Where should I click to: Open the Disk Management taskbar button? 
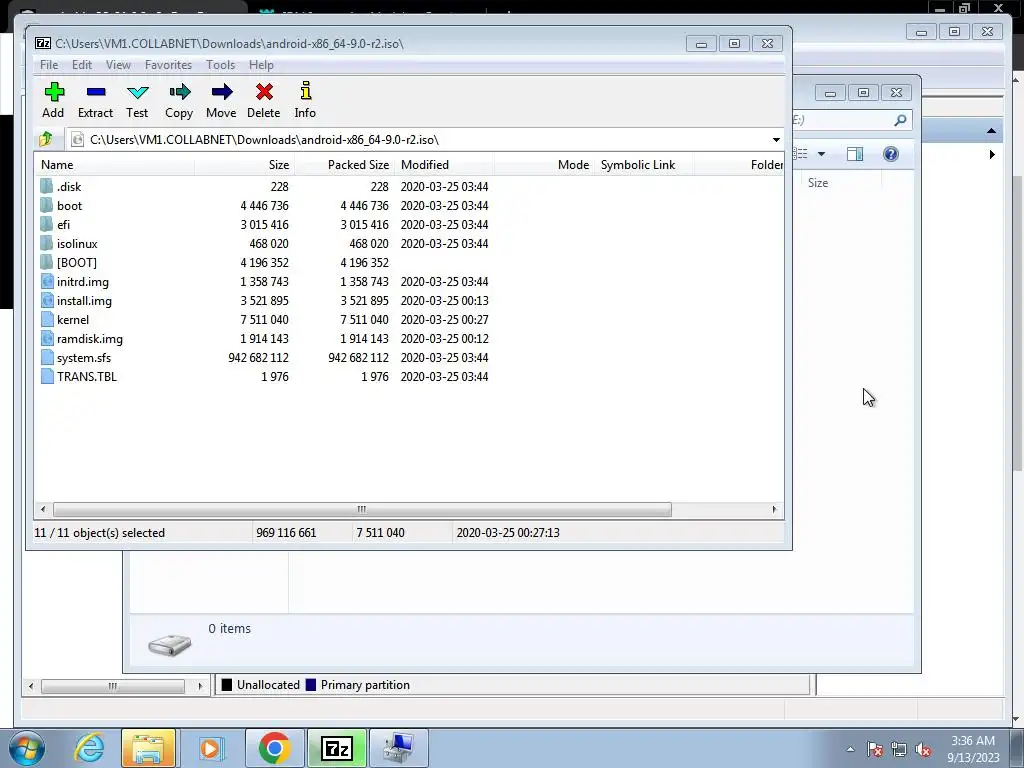(x=398, y=748)
